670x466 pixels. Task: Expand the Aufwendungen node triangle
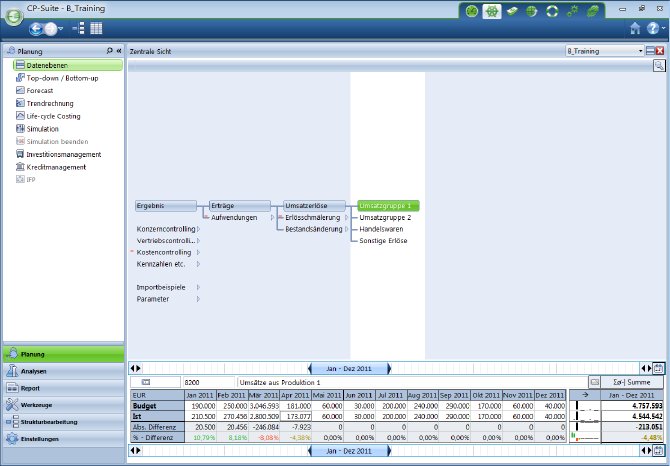click(x=272, y=217)
